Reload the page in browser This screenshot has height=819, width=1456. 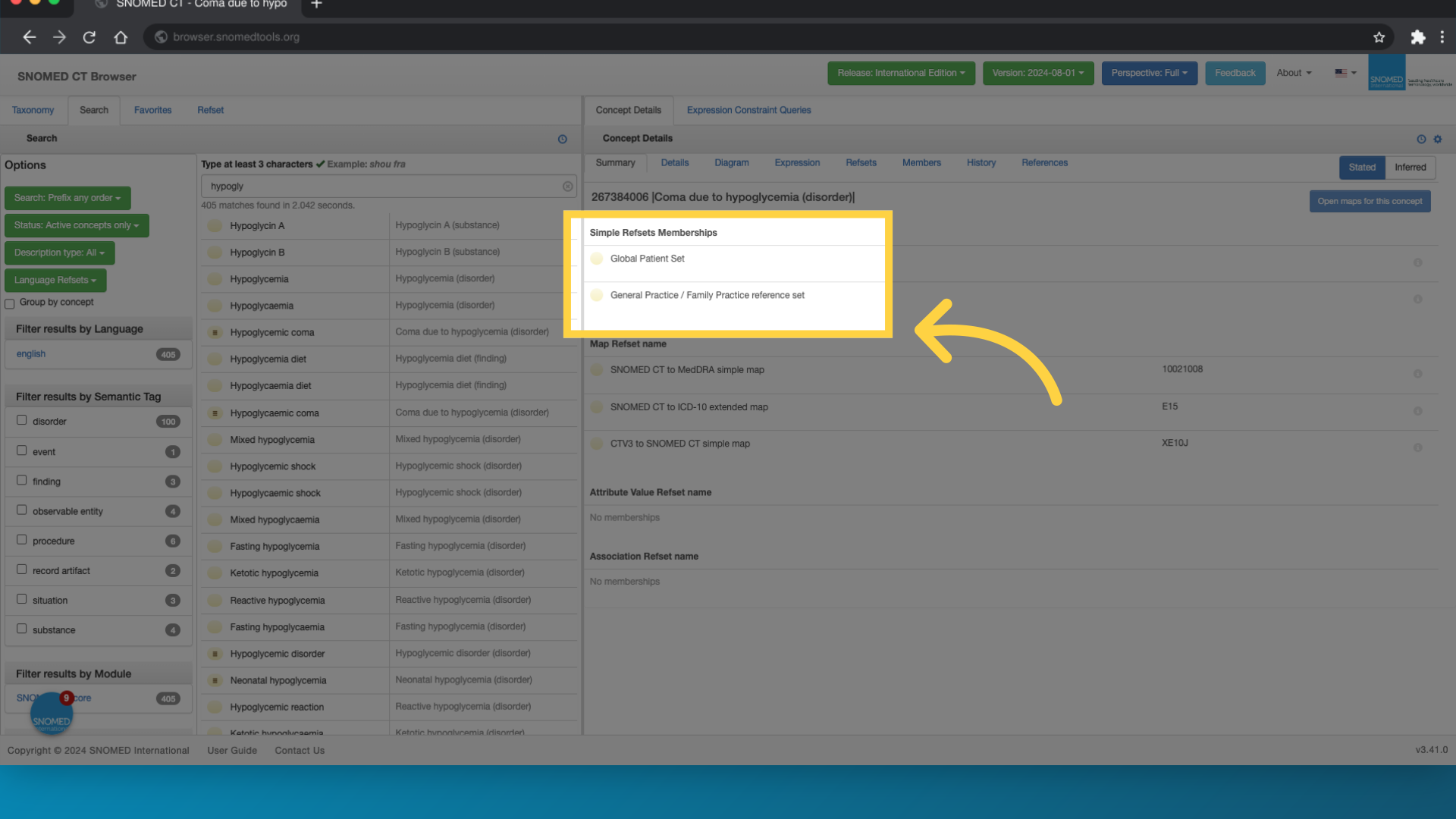click(x=89, y=37)
